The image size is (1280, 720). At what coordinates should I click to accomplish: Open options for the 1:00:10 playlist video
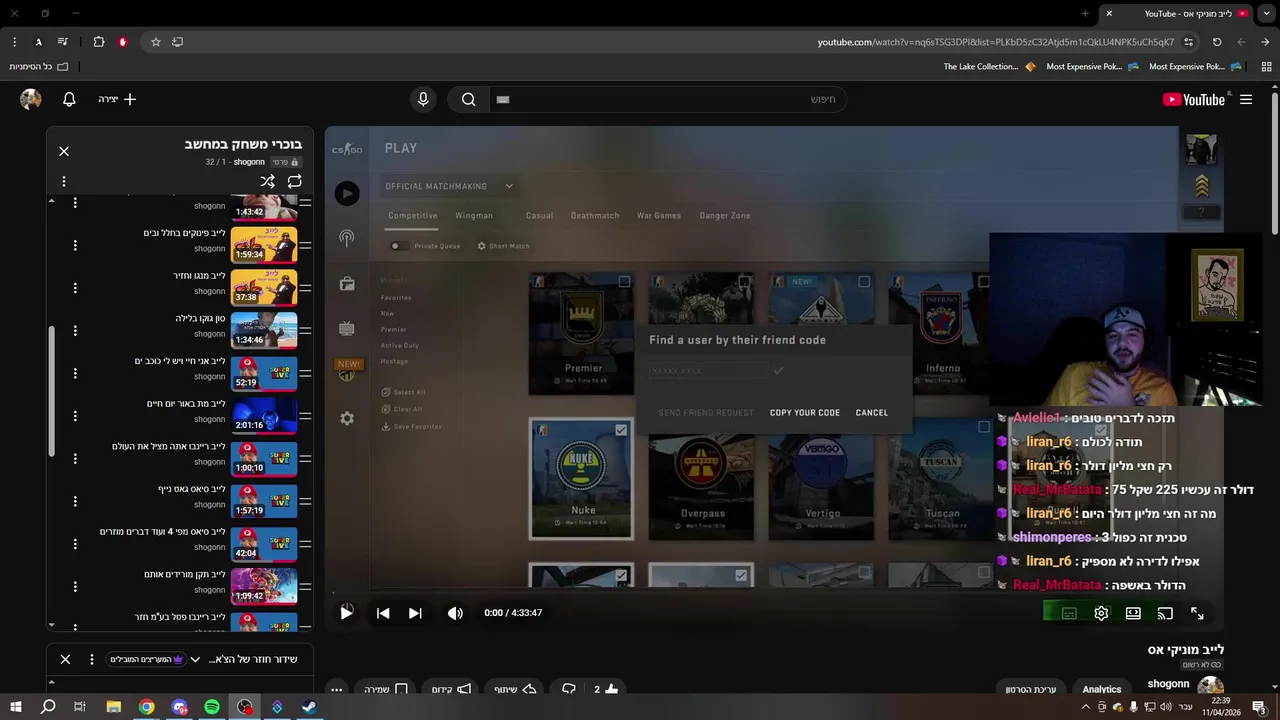pyautogui.click(x=75, y=458)
